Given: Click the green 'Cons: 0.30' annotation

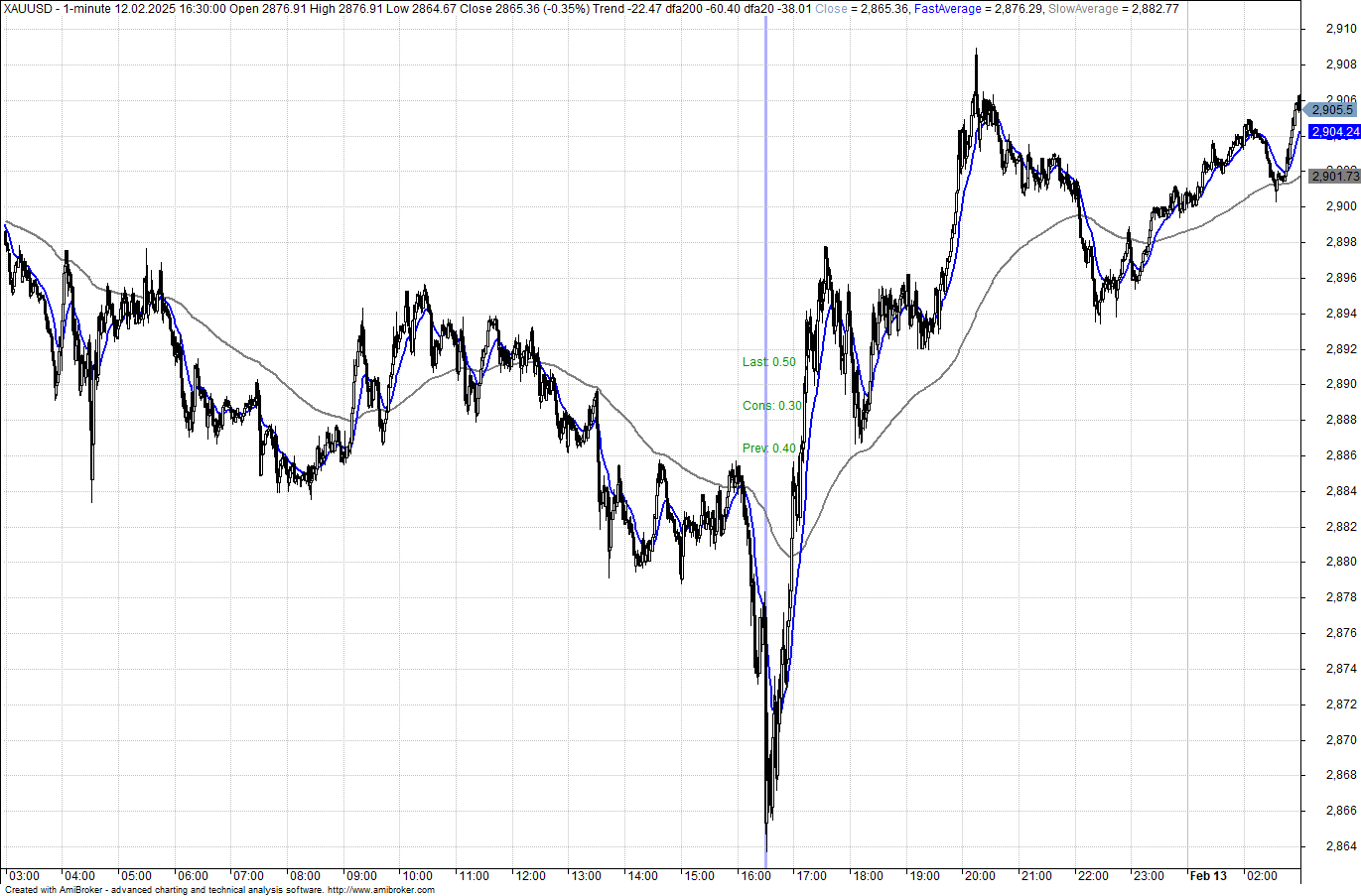Looking at the screenshot, I should tap(772, 406).
